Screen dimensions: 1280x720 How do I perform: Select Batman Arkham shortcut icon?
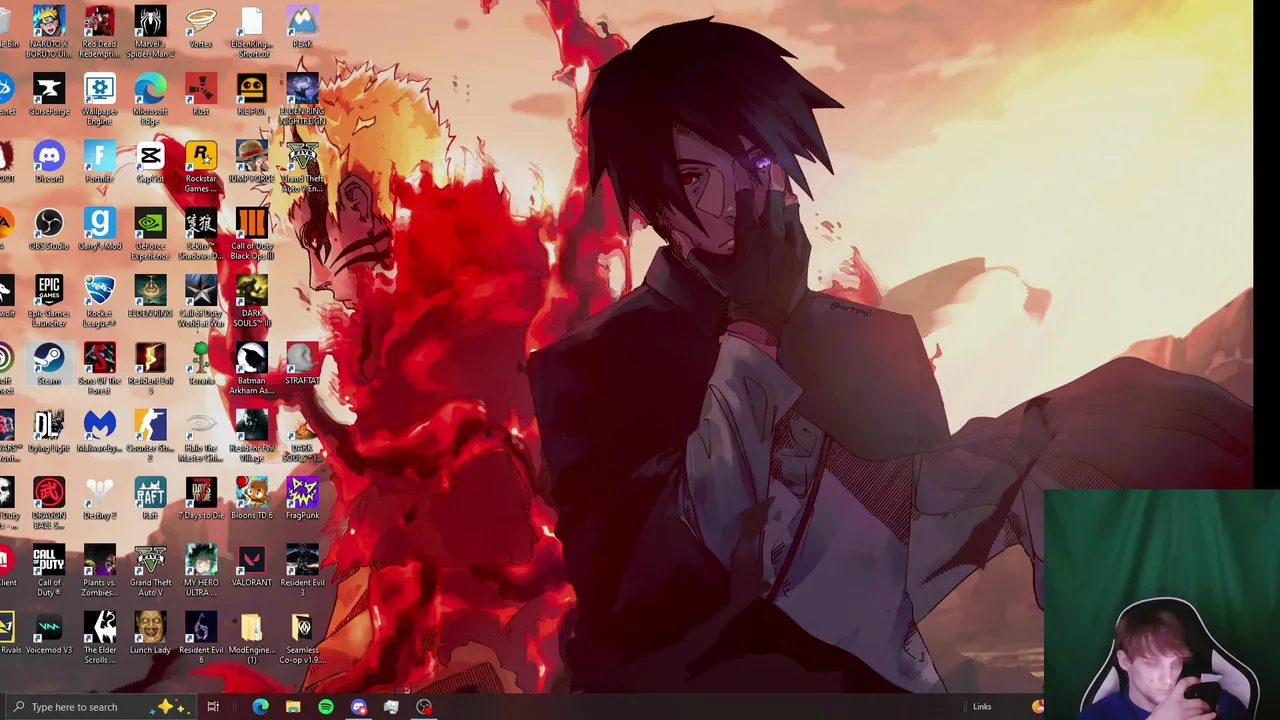(x=251, y=367)
